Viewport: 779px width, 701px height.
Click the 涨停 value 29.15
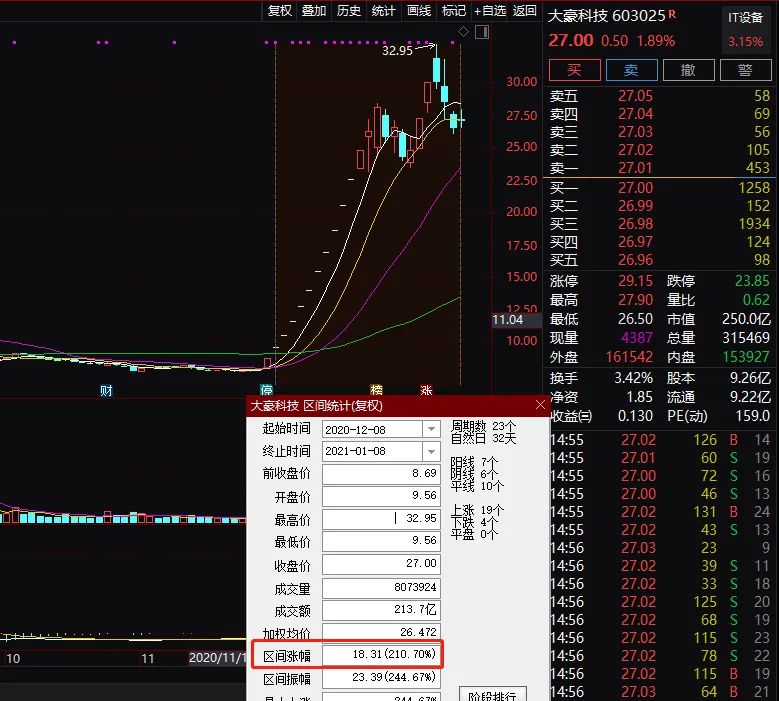click(635, 281)
